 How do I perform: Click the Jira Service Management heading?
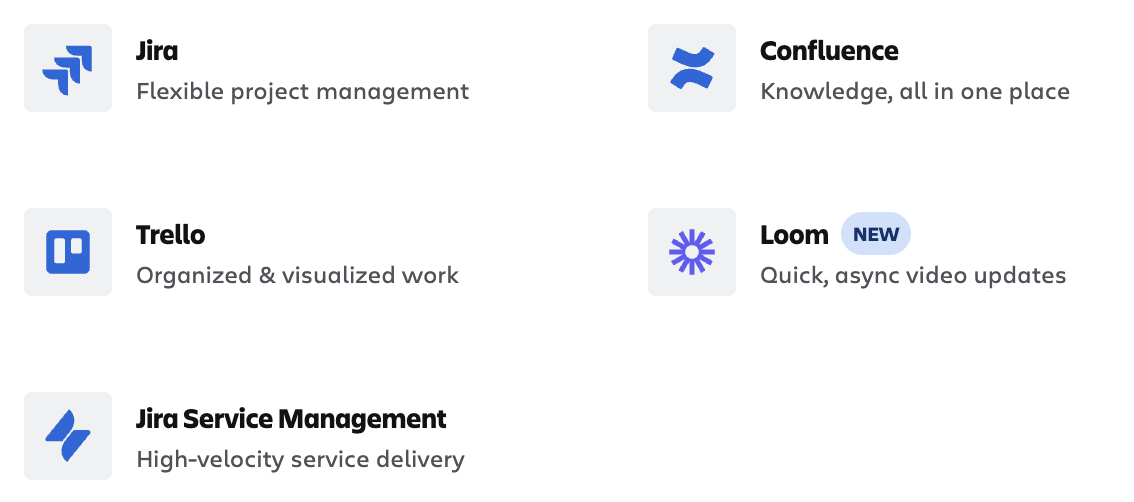291,419
